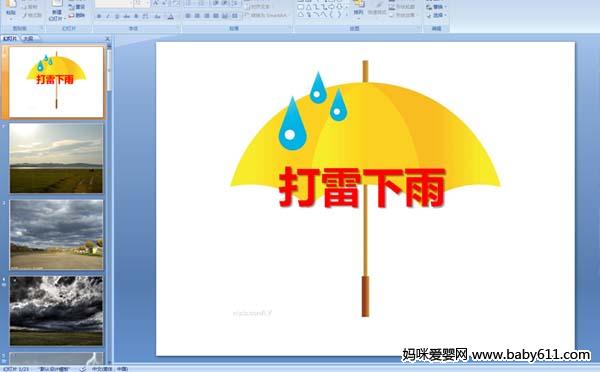This screenshot has height=372, width=600.
Task: Open the font color swatch button
Action: pos(171,16)
